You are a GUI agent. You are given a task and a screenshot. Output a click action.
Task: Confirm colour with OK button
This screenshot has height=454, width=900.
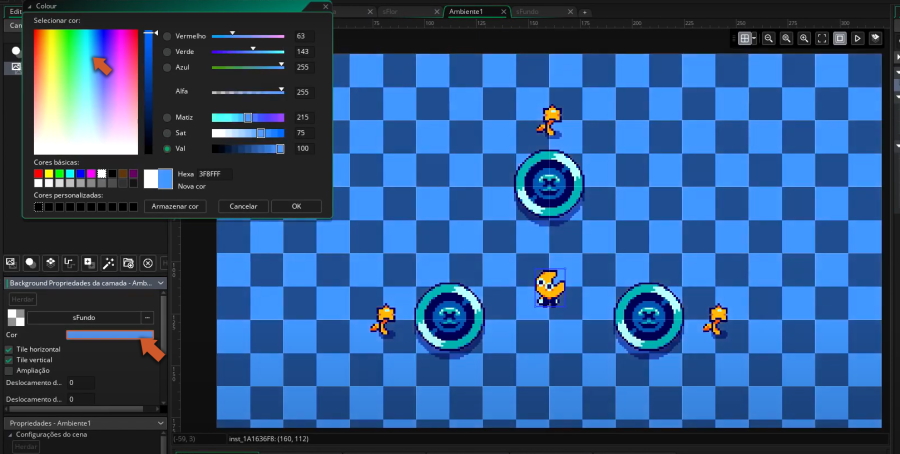pos(296,206)
